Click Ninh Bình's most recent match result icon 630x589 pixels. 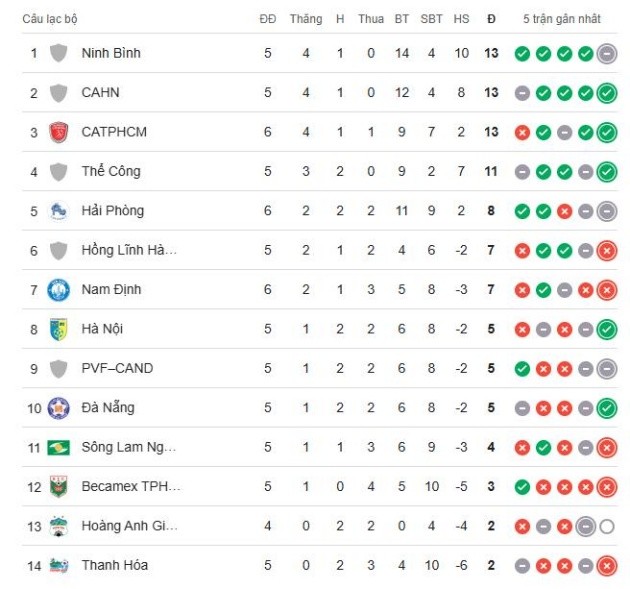606,54
